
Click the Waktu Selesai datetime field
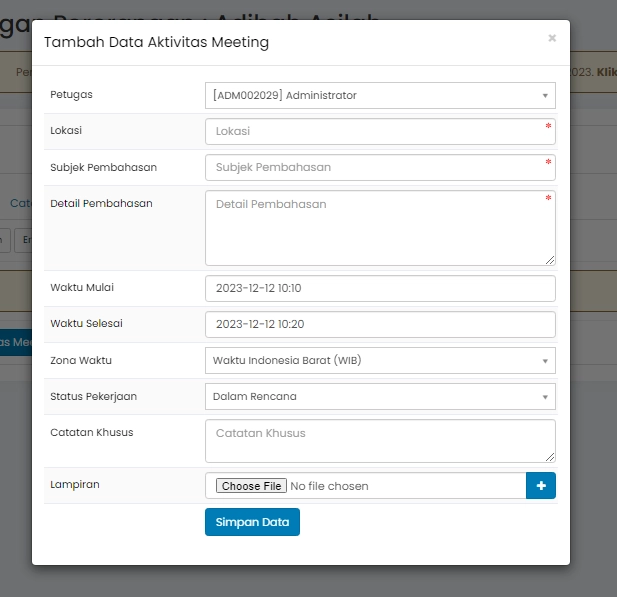pos(380,325)
